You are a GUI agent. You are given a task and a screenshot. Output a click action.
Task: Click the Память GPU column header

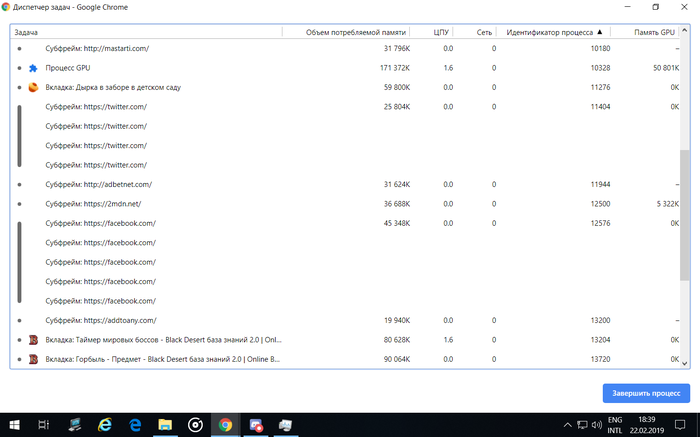point(654,33)
